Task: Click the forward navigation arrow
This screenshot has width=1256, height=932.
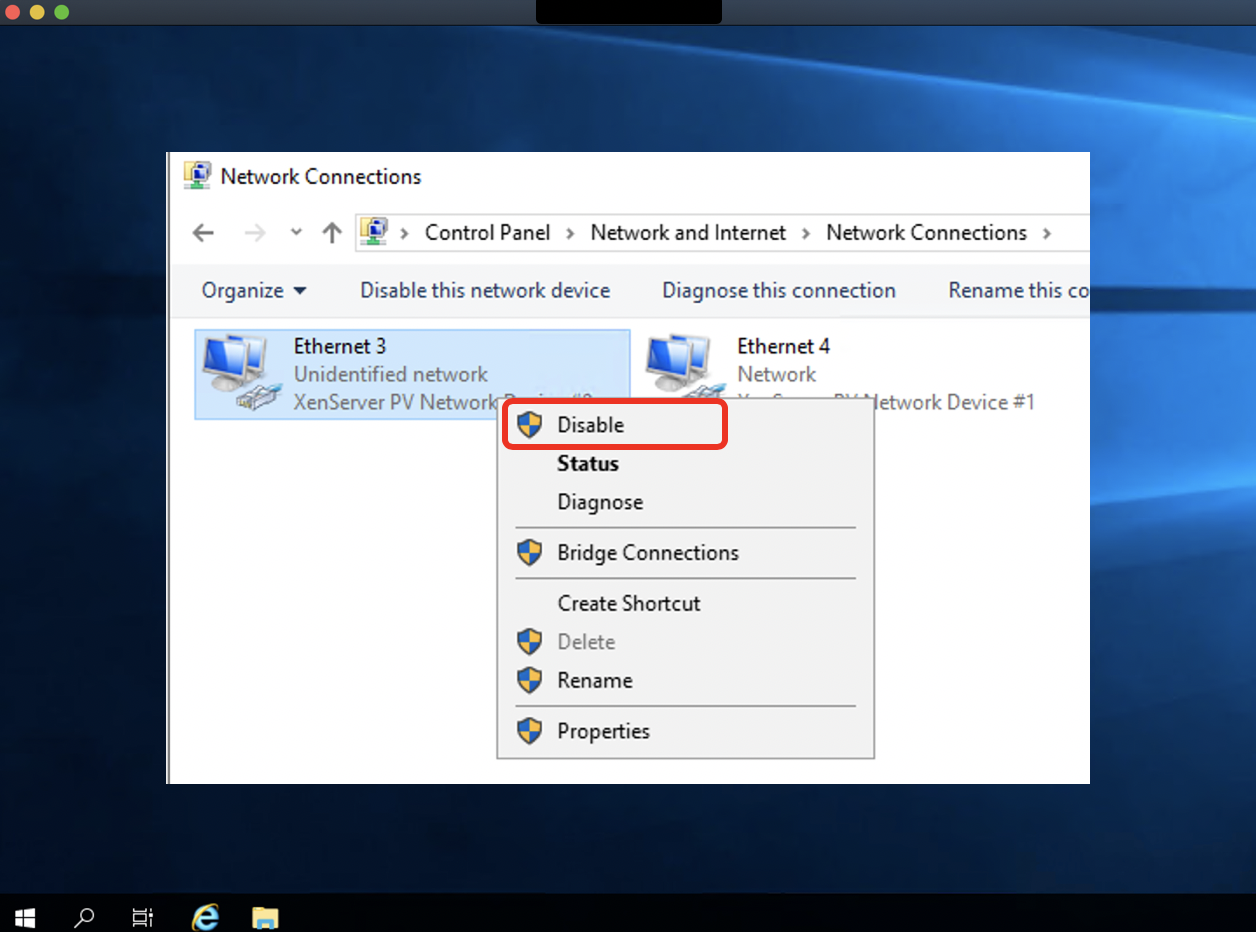Action: pos(256,233)
